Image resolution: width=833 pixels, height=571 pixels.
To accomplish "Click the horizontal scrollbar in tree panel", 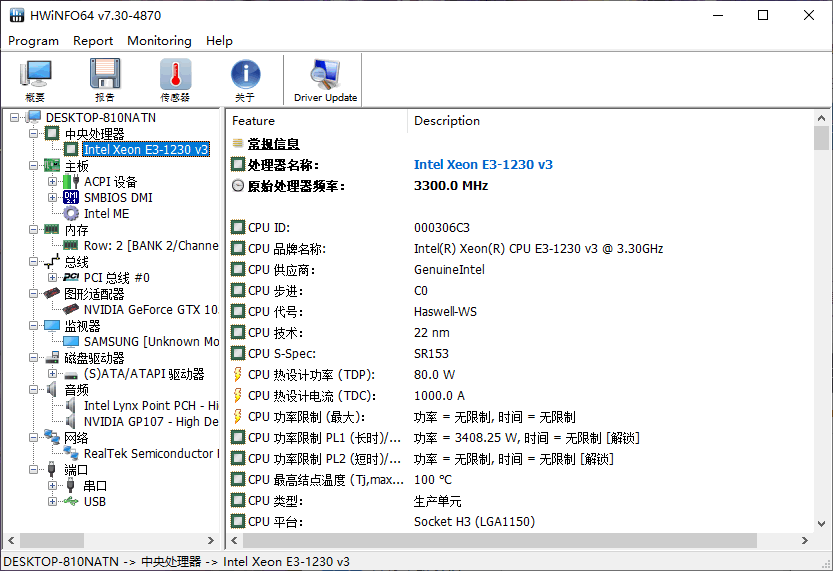I will click(110, 540).
